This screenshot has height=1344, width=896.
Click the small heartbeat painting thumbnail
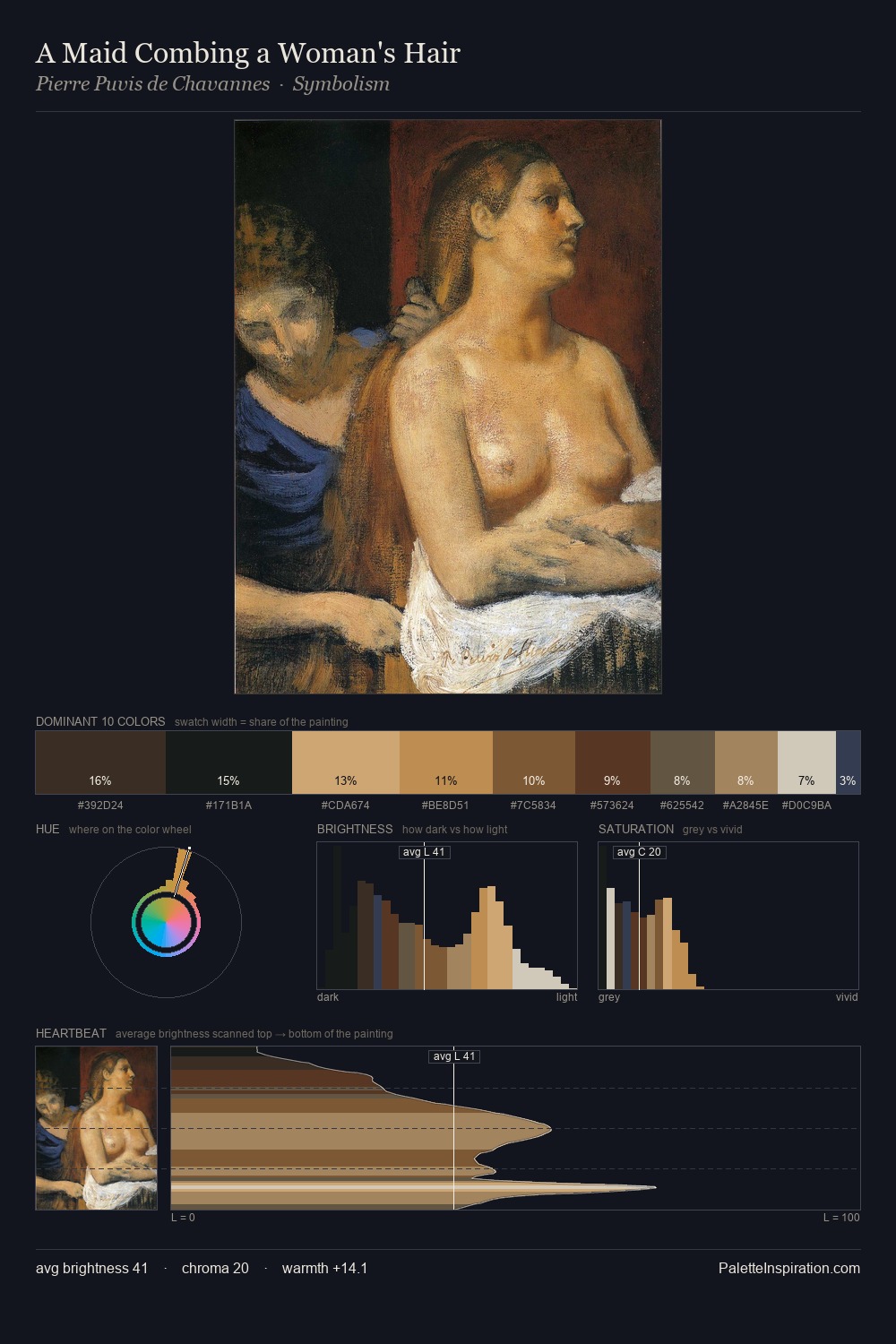click(97, 1128)
